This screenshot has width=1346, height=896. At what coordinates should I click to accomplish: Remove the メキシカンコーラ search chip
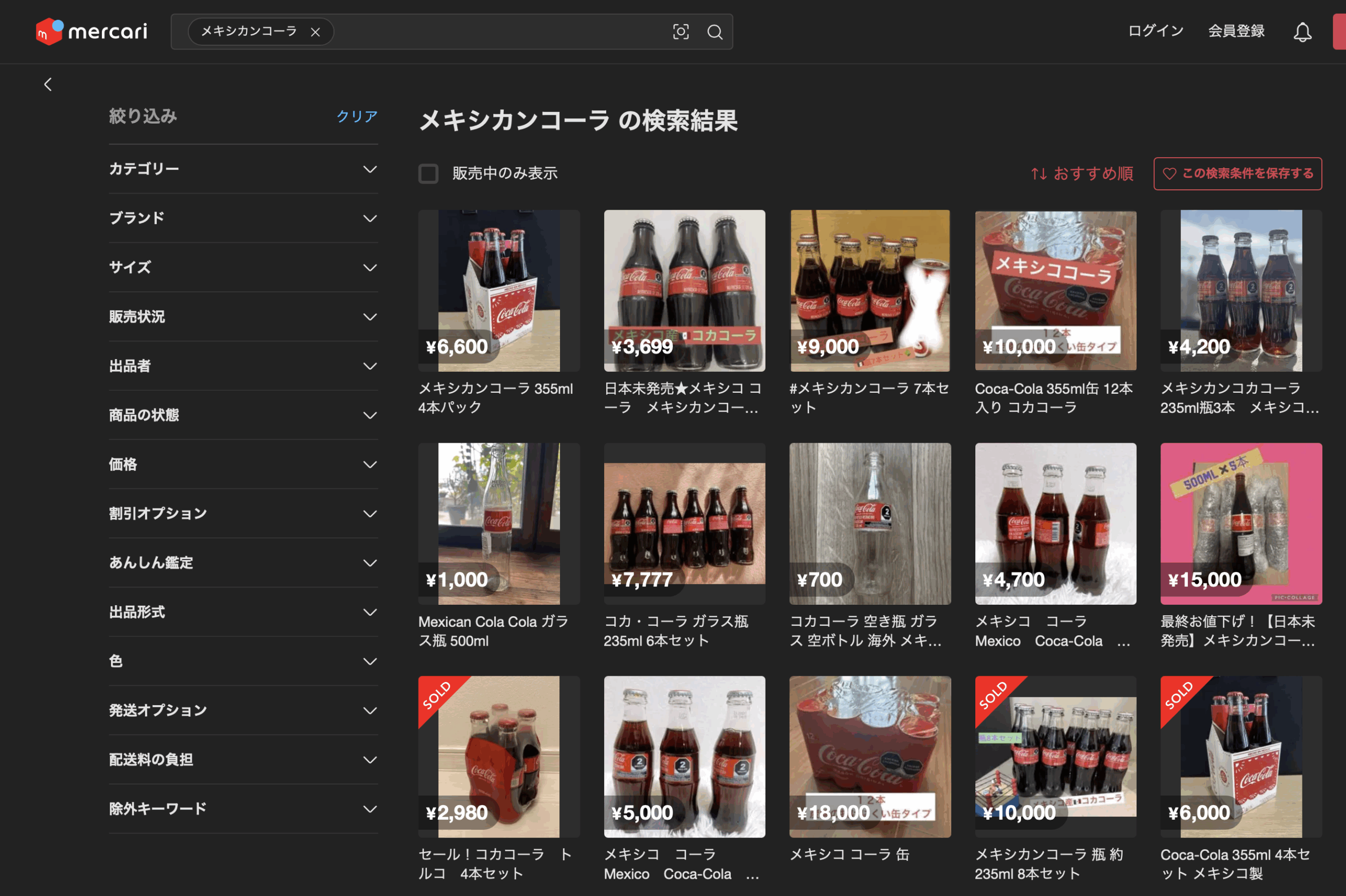(x=315, y=32)
